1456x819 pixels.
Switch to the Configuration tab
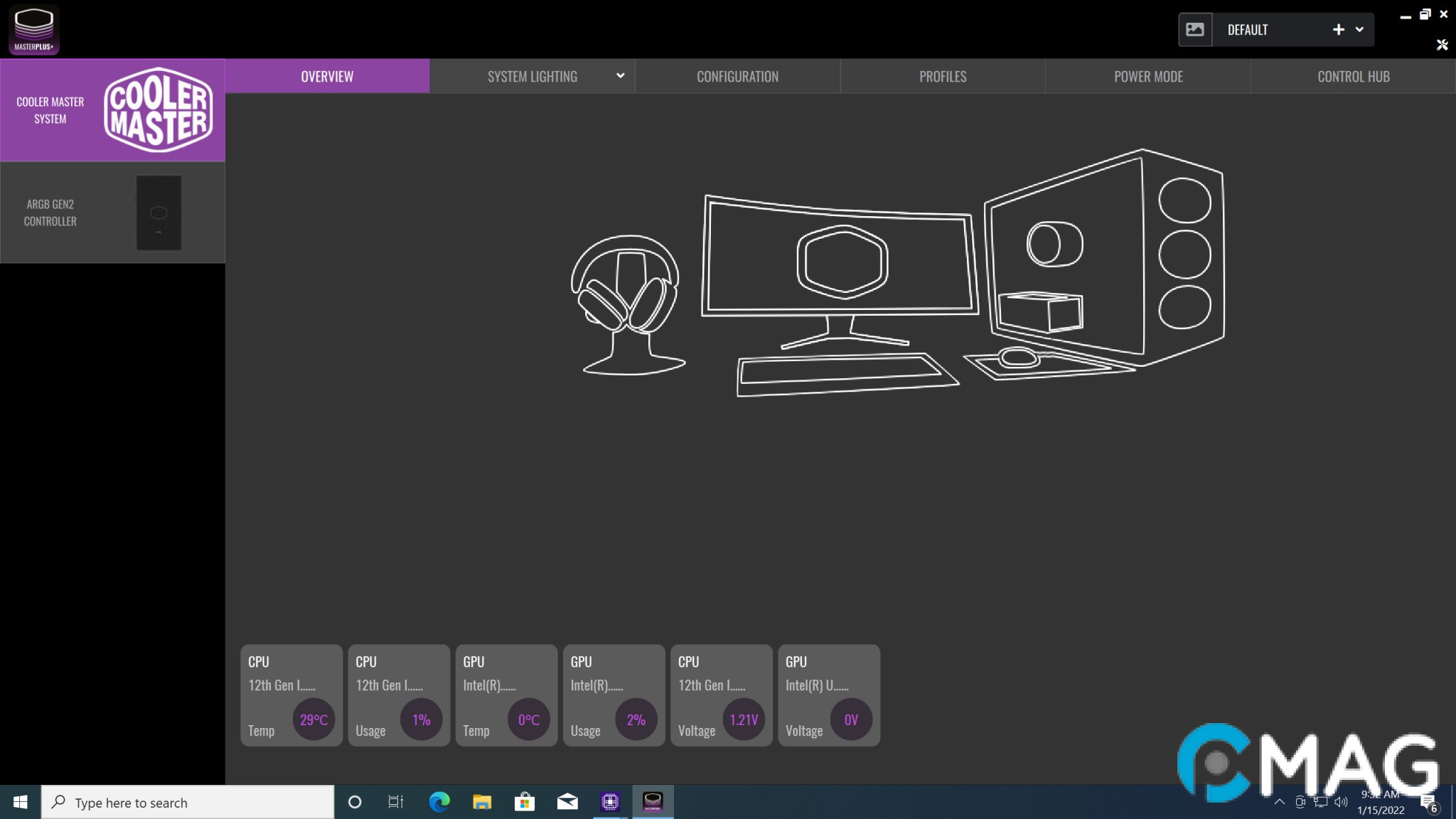pos(737,77)
